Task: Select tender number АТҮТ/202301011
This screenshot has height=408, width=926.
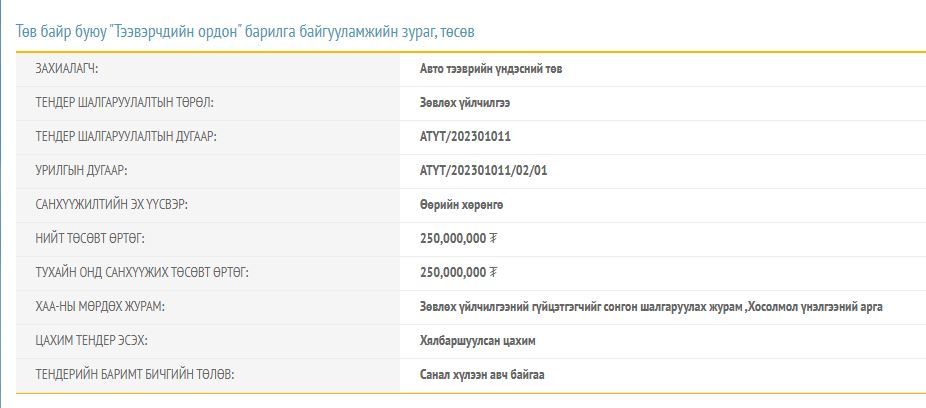Action: click(x=466, y=137)
